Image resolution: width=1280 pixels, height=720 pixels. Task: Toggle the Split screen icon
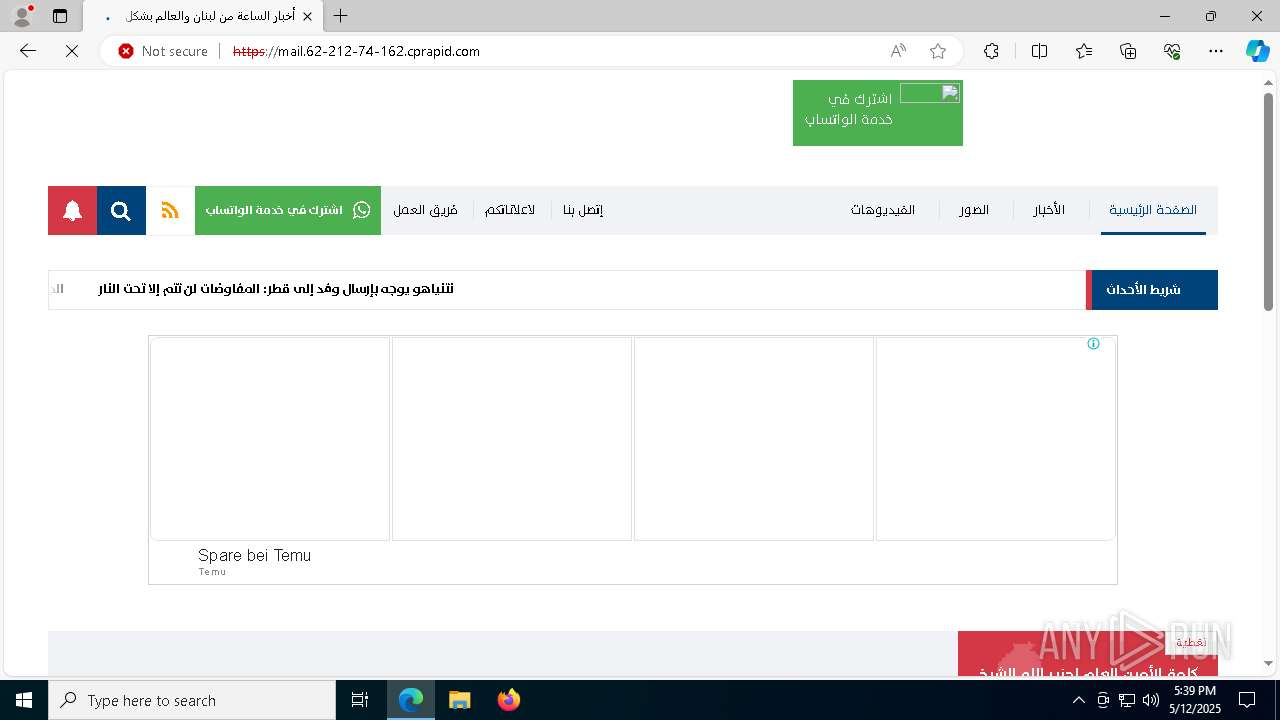tap(1039, 51)
